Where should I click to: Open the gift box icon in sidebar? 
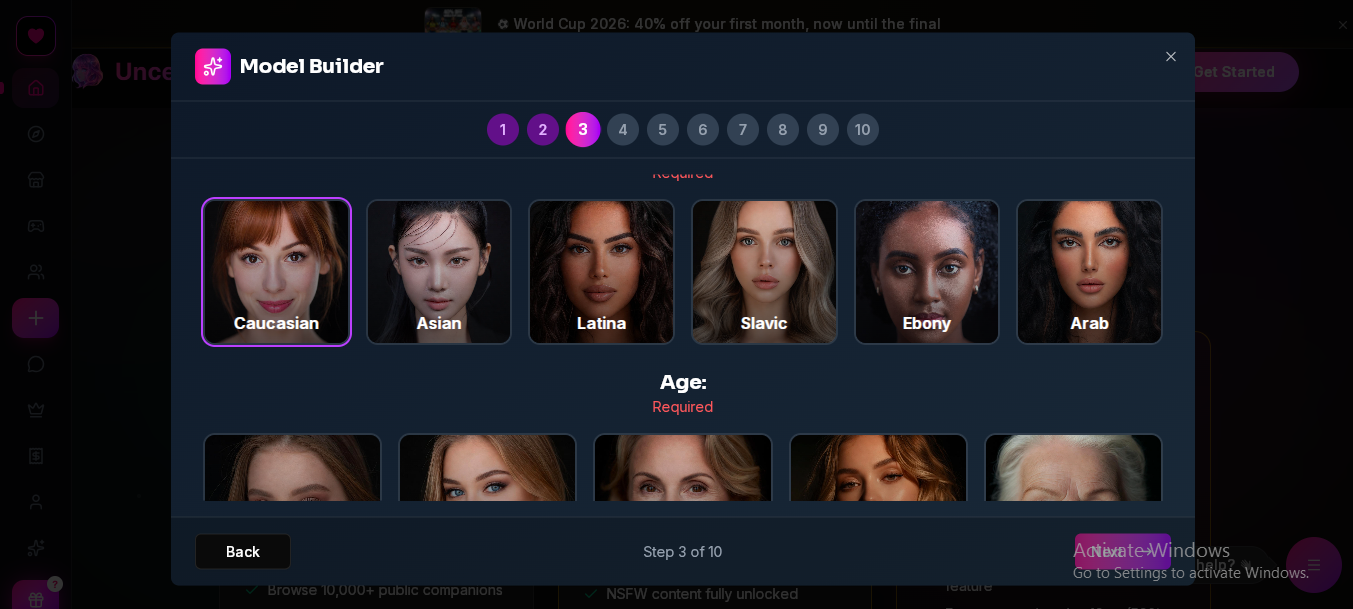click(36, 597)
